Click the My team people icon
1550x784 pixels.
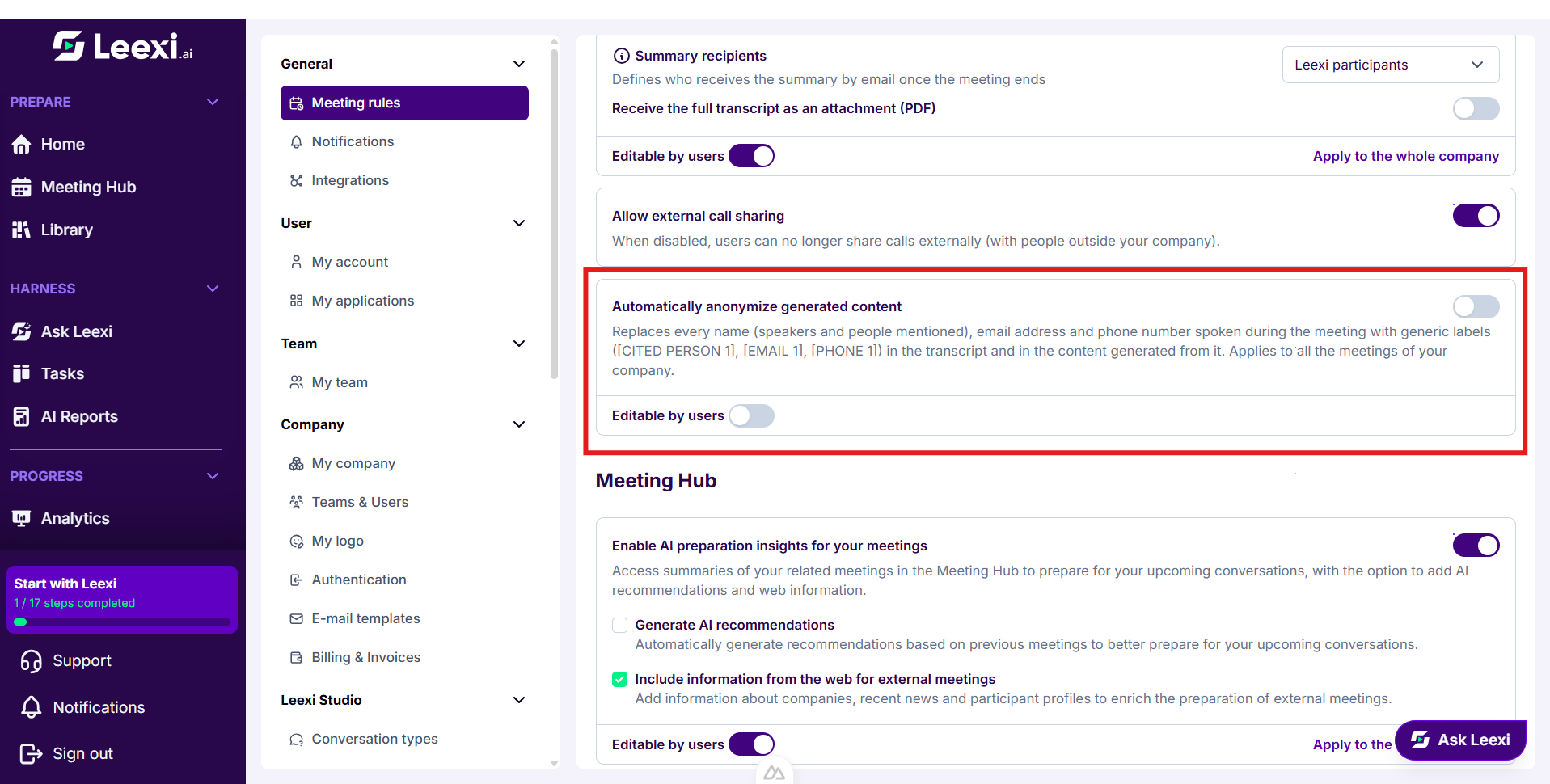(297, 382)
